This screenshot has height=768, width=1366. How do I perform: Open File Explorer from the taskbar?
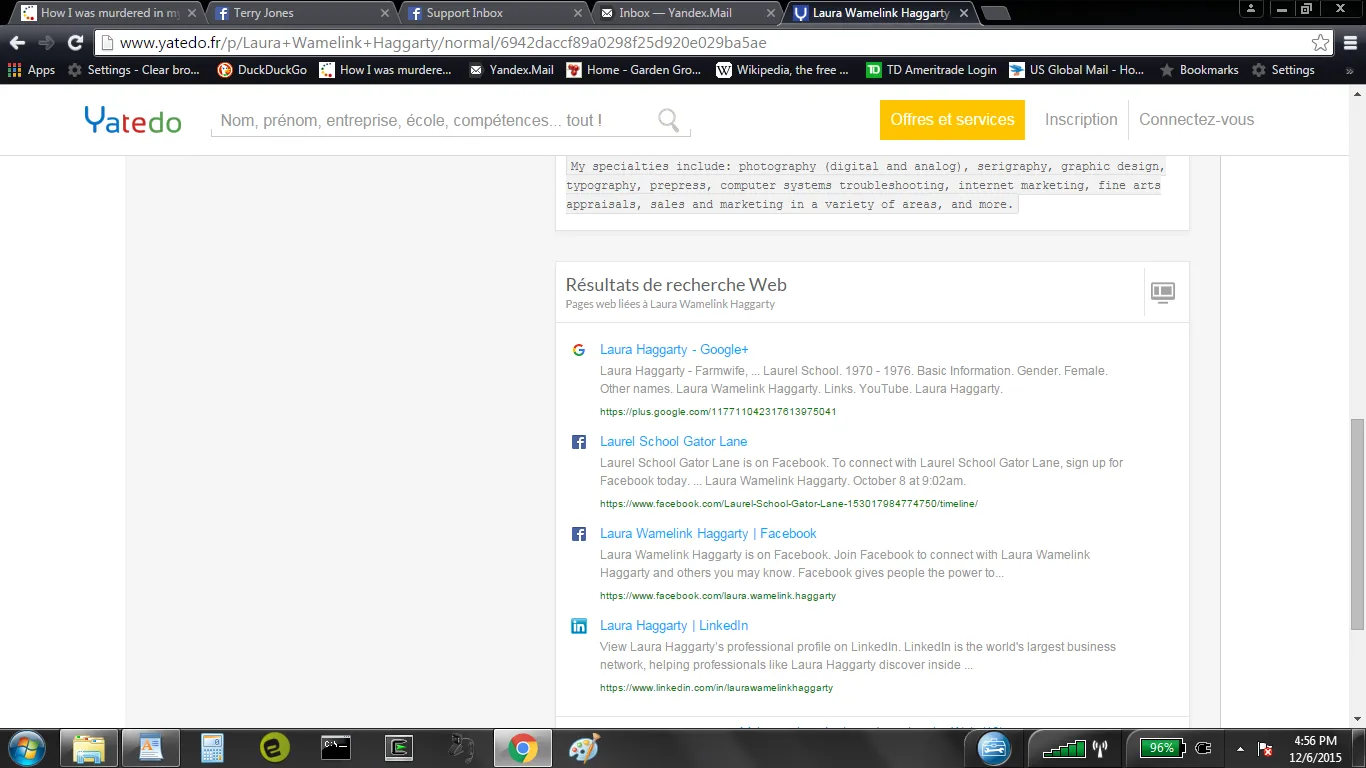tap(88, 748)
